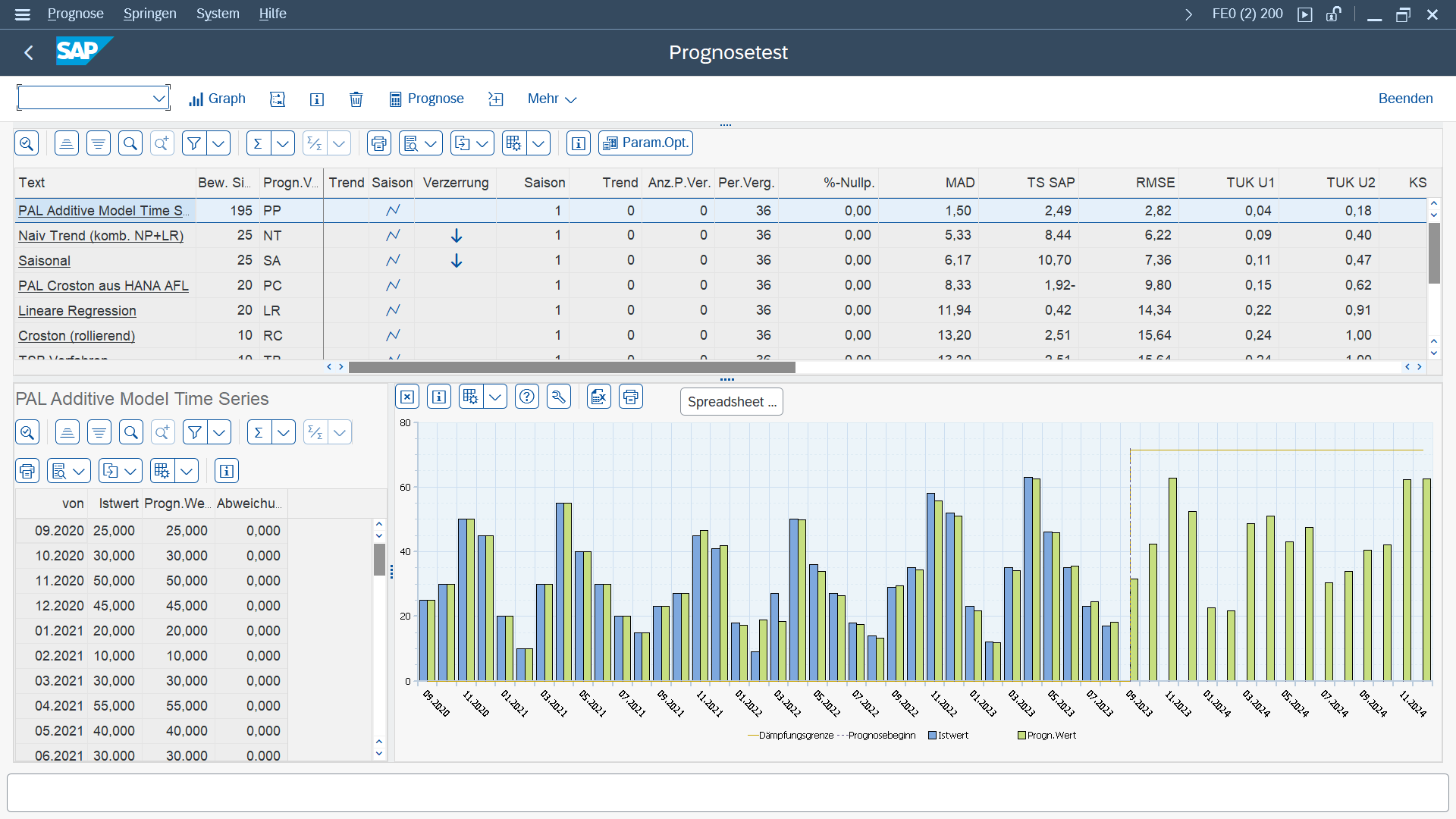Click the Excel export icon above chart

[x=599, y=397]
